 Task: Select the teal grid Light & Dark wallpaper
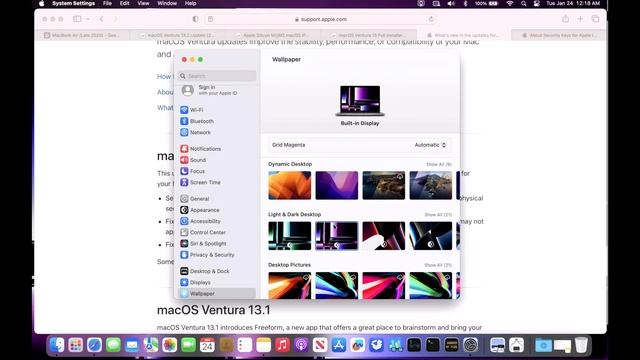click(x=289, y=236)
